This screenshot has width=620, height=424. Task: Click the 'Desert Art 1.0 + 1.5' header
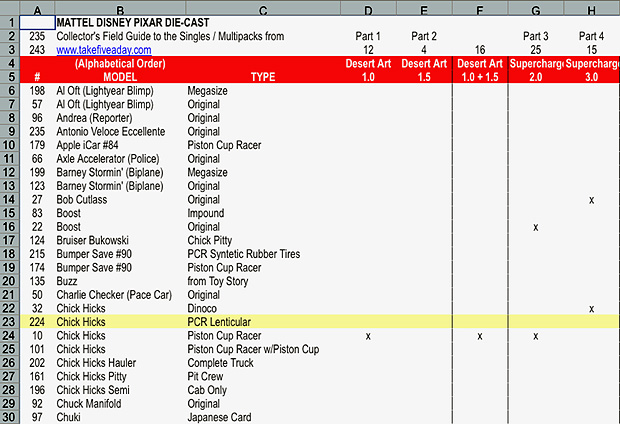480,70
